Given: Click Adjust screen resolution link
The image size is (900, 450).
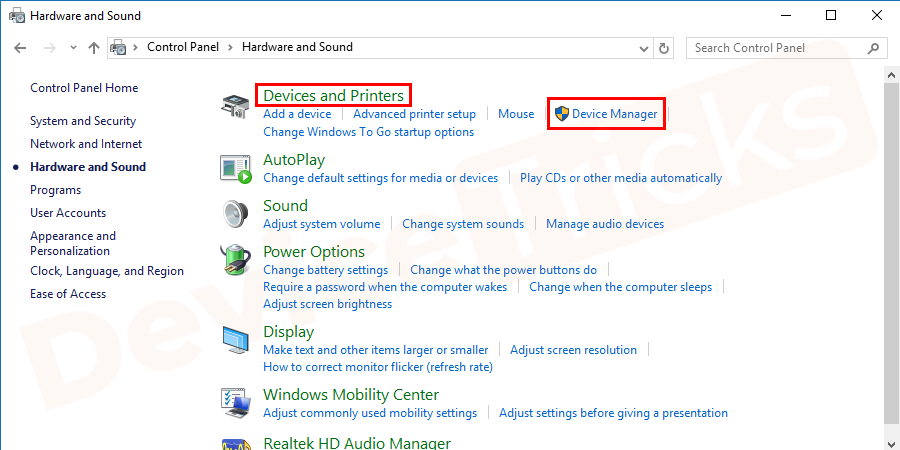Looking at the screenshot, I should (x=573, y=350).
